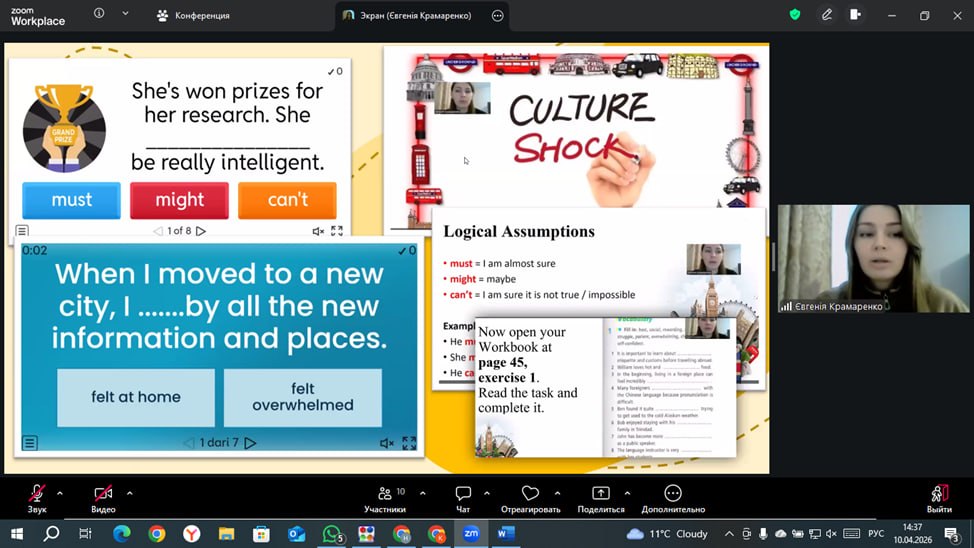Click the meeting info icon beside Zoom Workplace
This screenshot has width=974, height=548.
(99, 14)
